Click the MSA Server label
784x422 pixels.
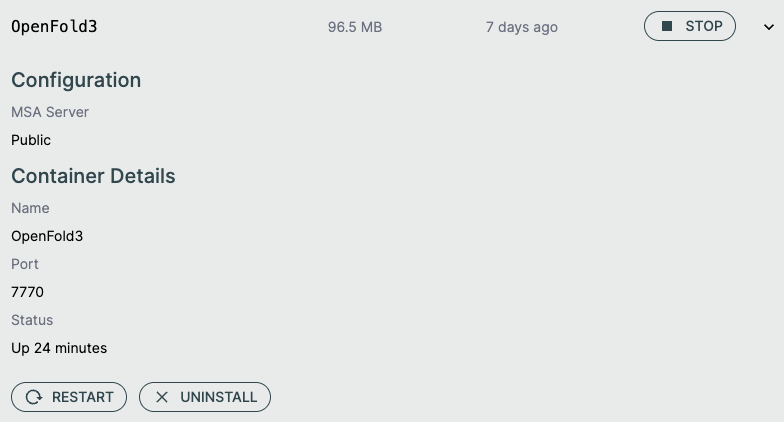pos(50,112)
